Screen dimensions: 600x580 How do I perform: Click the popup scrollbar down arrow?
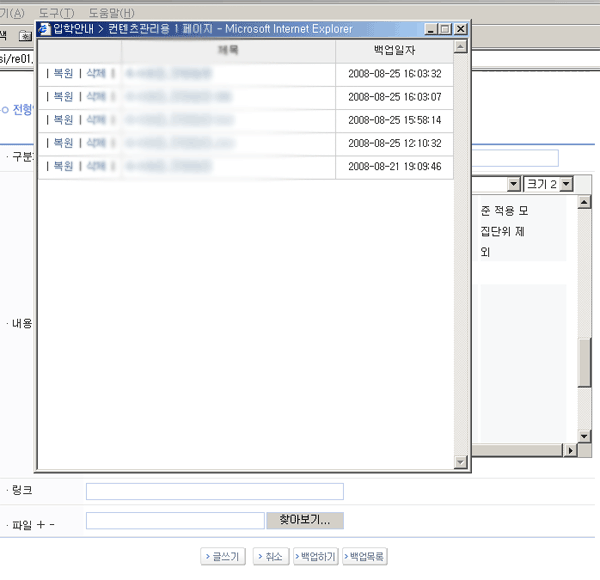click(461, 462)
